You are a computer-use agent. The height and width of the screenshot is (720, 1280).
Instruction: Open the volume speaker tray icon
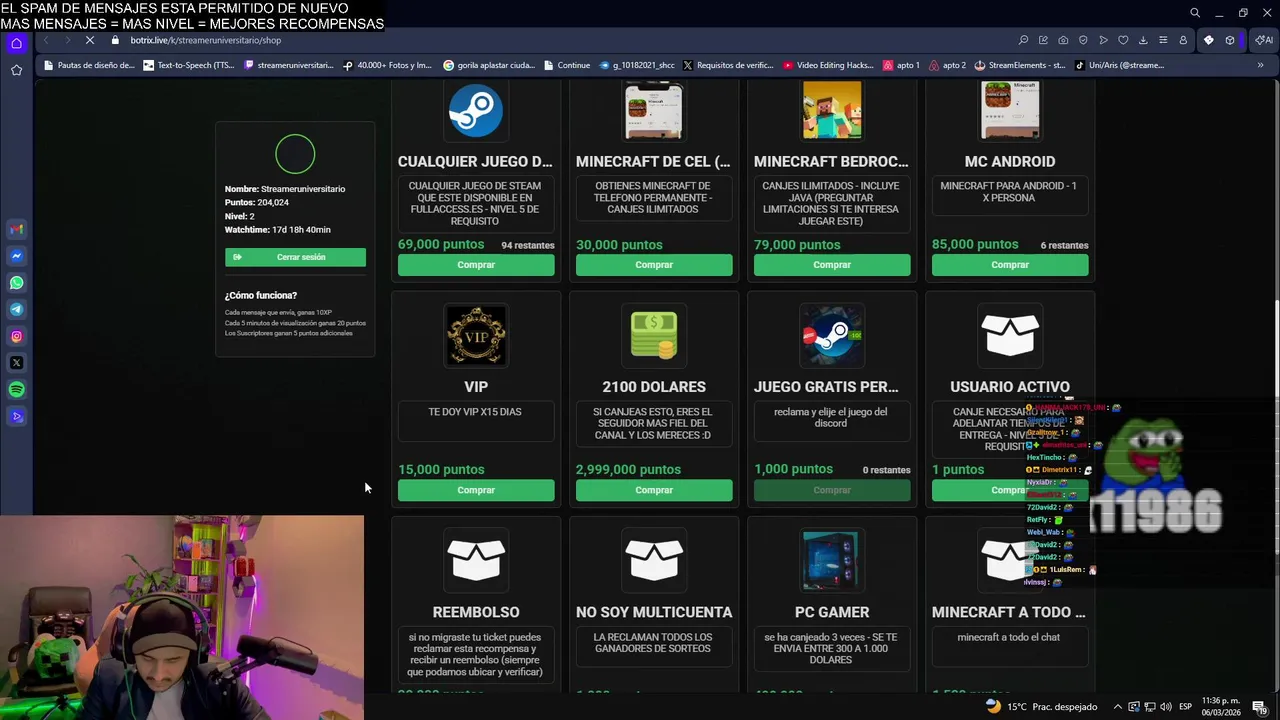coord(1164,707)
